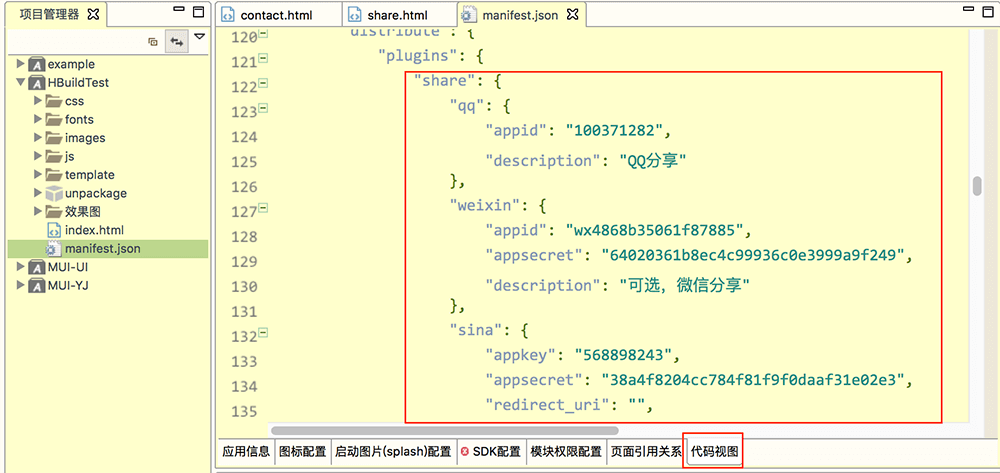Open the 模块权限配置 tab
Screen dimensions: 1000x473
(x=566, y=452)
